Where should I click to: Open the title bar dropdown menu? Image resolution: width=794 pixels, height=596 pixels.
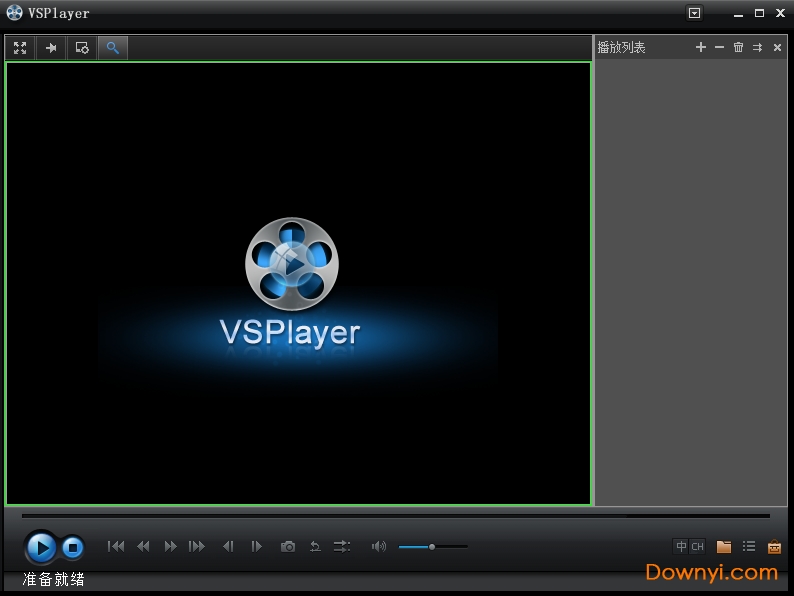(x=694, y=13)
